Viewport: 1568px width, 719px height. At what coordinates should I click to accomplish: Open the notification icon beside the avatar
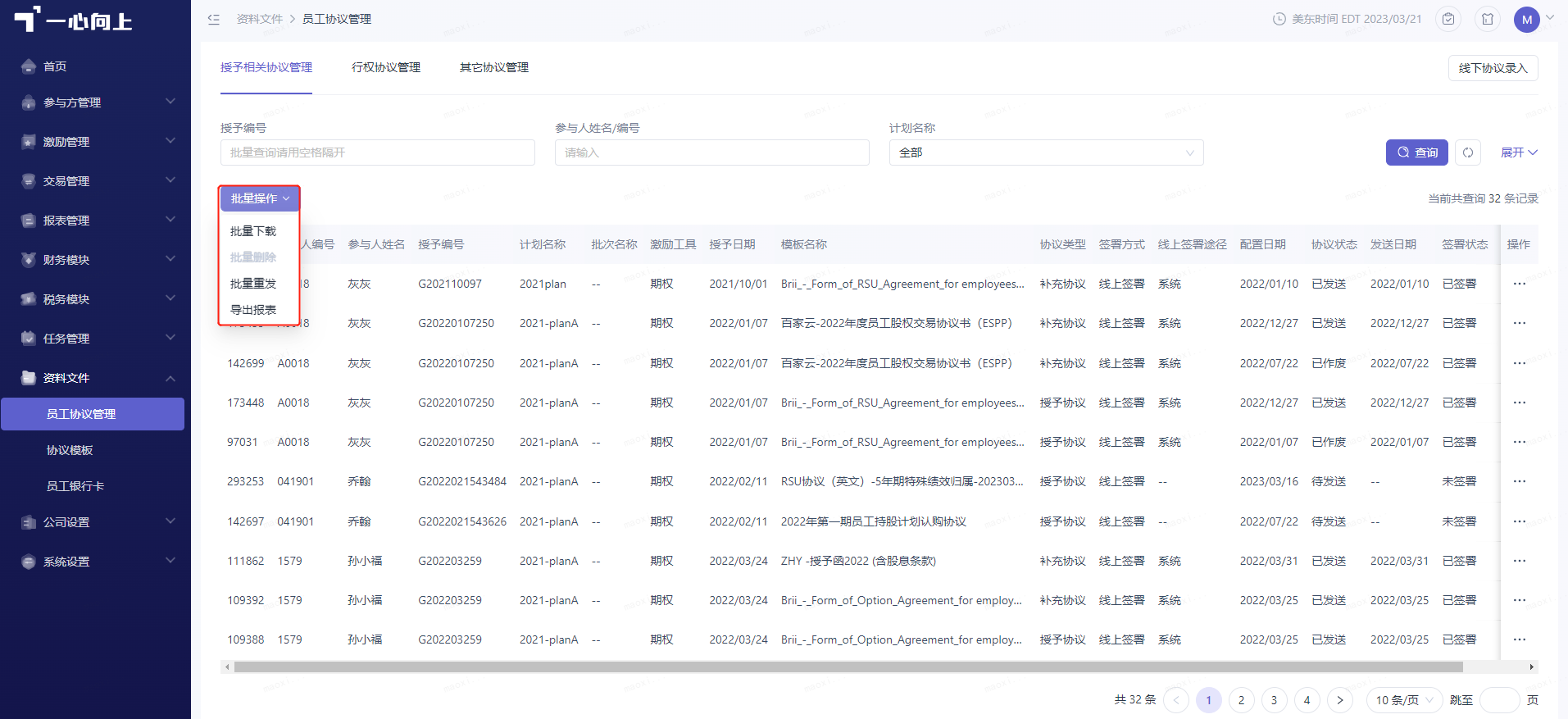point(1488,19)
